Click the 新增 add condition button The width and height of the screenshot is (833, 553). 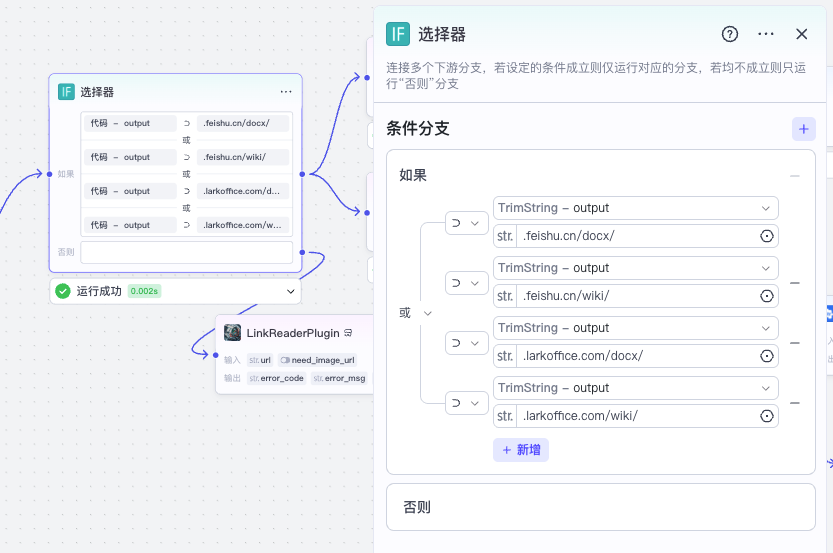521,450
